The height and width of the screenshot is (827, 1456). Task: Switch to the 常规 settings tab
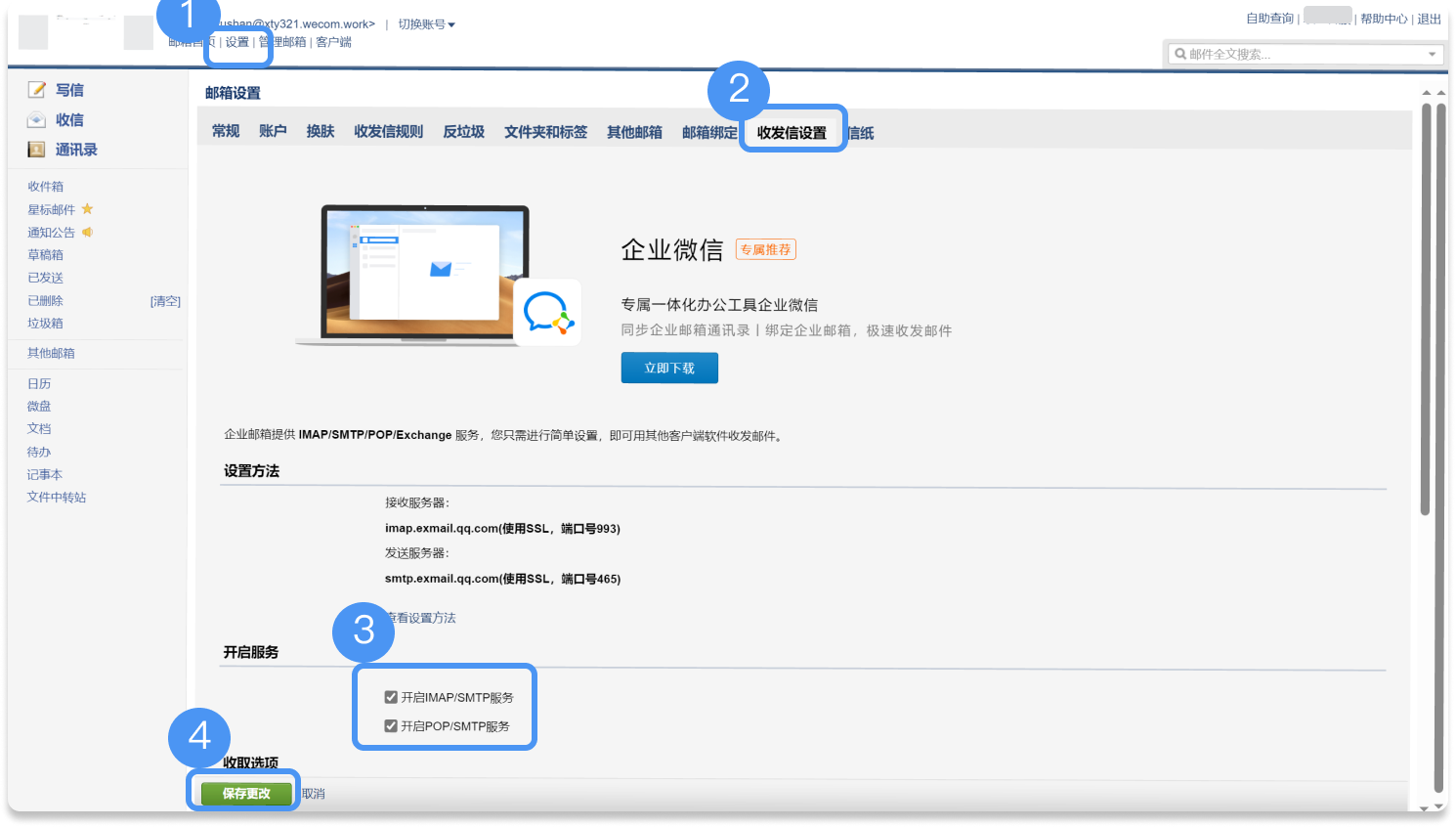(225, 130)
